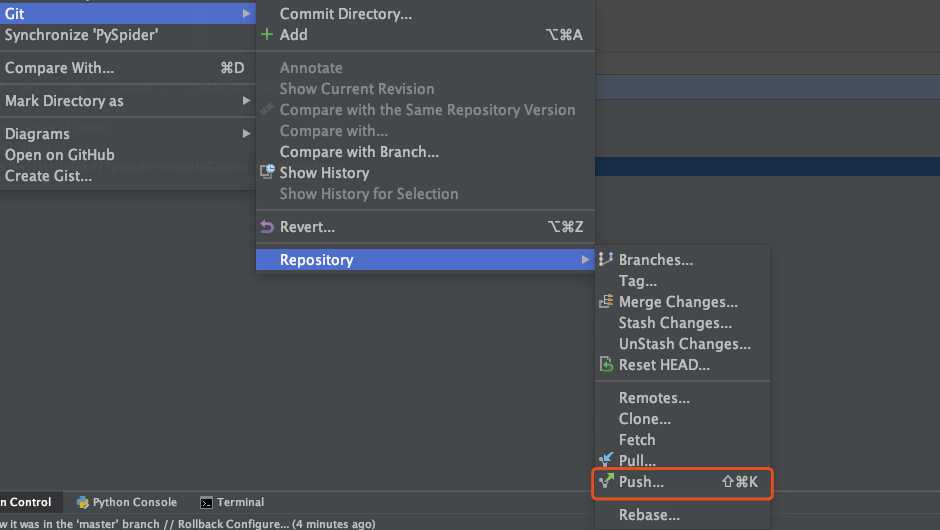
Task: Click the Repository submenu arrow
Action: (585, 260)
